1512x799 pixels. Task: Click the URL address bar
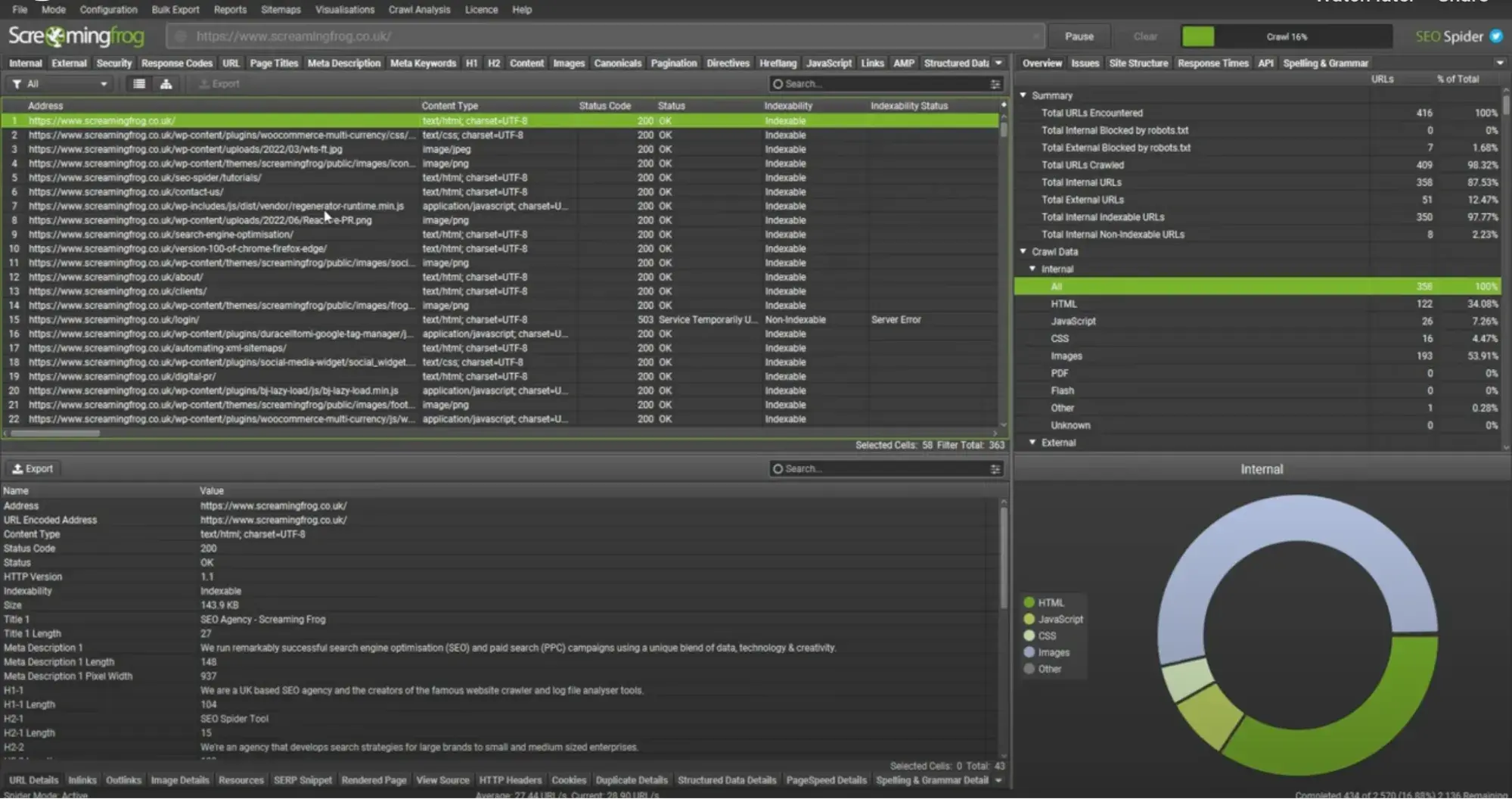pyautogui.click(x=605, y=36)
